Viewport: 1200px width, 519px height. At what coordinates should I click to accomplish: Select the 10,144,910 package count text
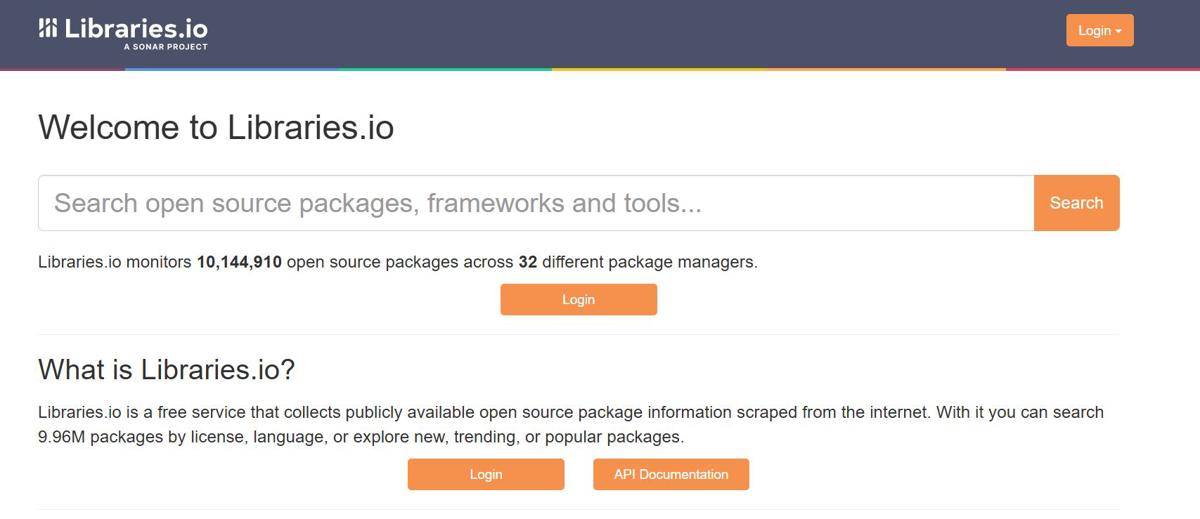(239, 262)
